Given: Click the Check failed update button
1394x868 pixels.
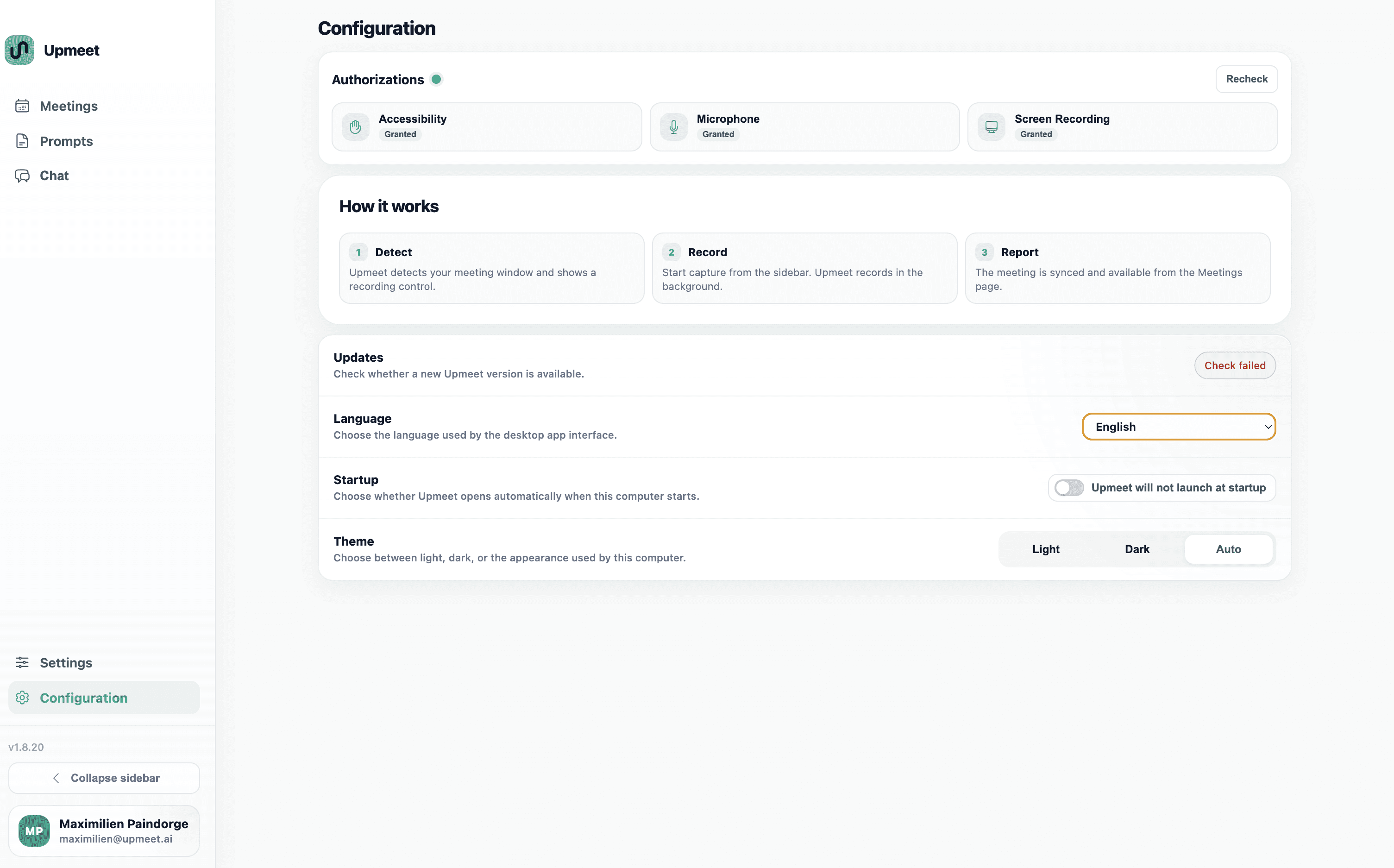Looking at the screenshot, I should (1235, 366).
